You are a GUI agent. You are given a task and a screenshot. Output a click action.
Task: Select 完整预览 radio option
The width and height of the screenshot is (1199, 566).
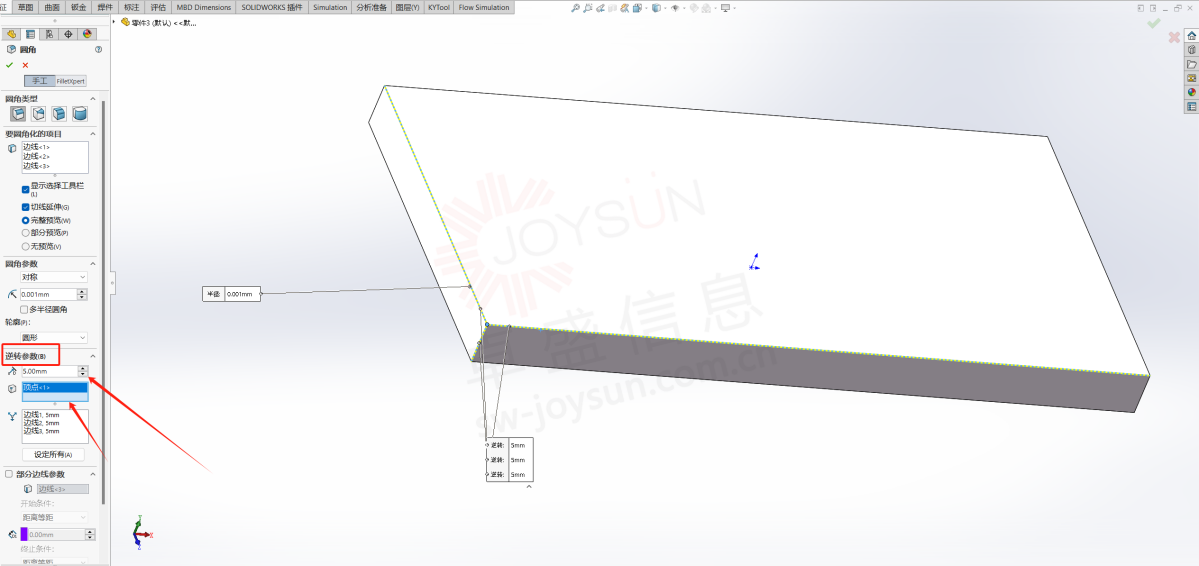25,220
